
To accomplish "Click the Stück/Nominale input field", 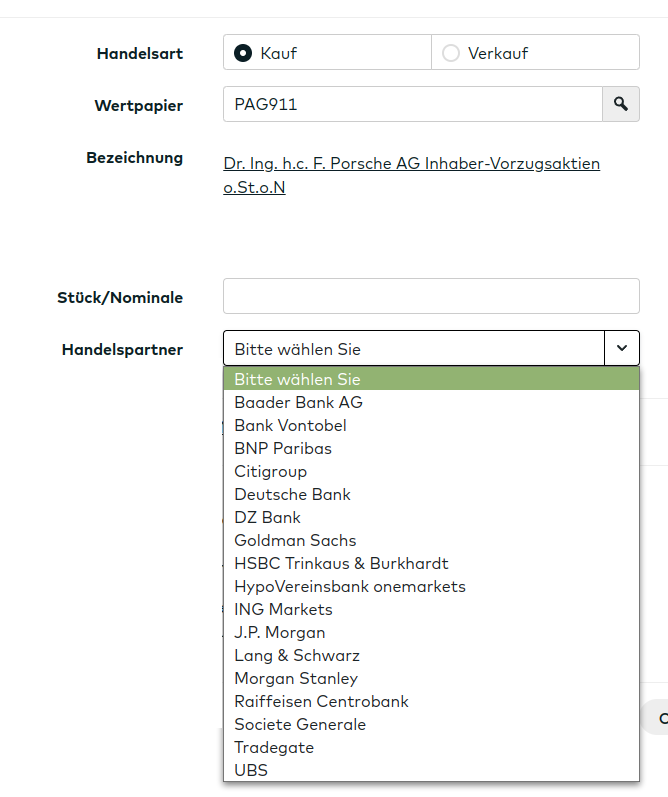I will 431,296.
